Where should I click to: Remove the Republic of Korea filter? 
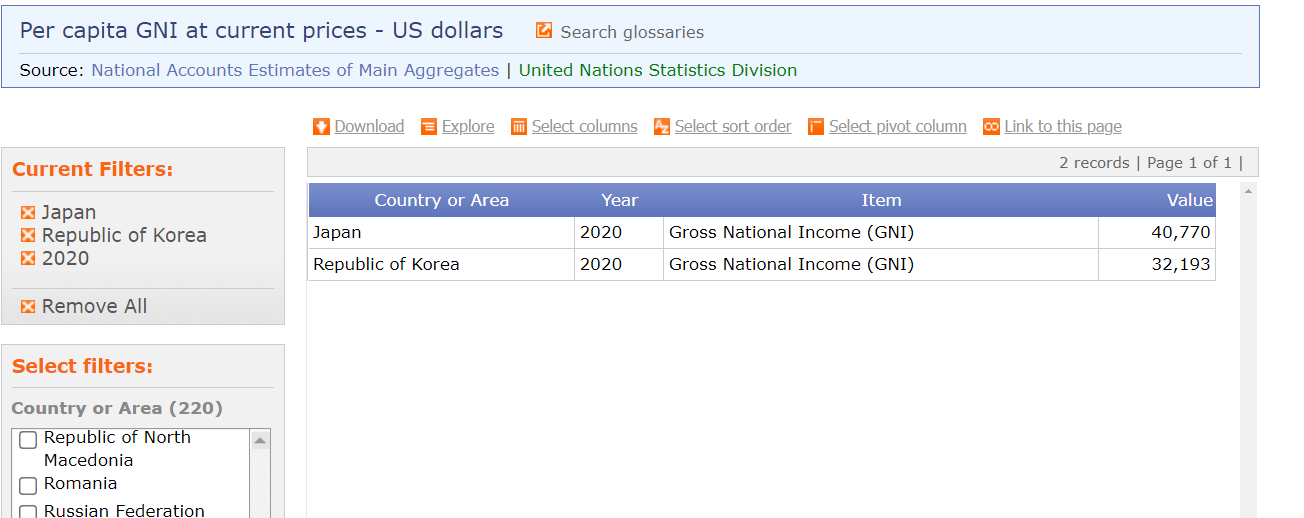pyautogui.click(x=28, y=236)
